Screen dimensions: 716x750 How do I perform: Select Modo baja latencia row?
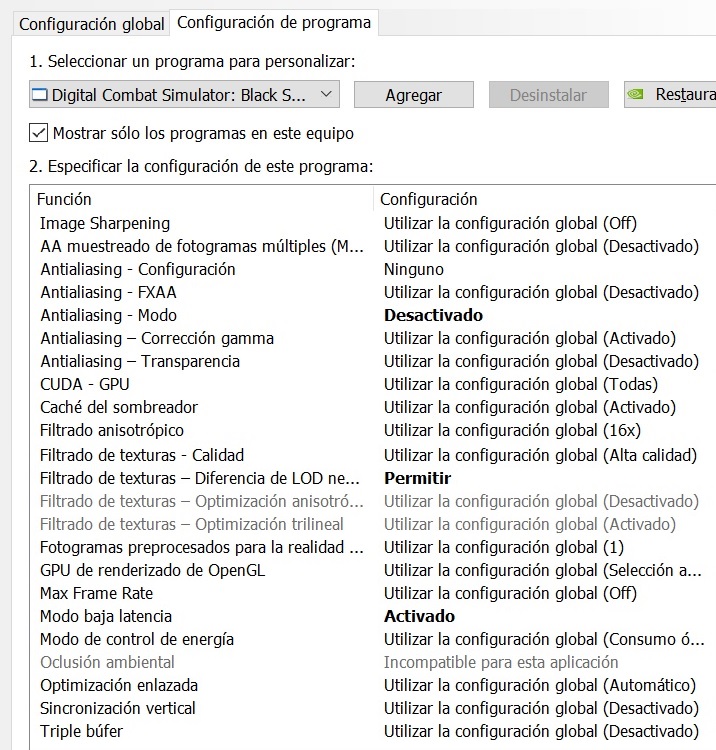(x=373, y=616)
